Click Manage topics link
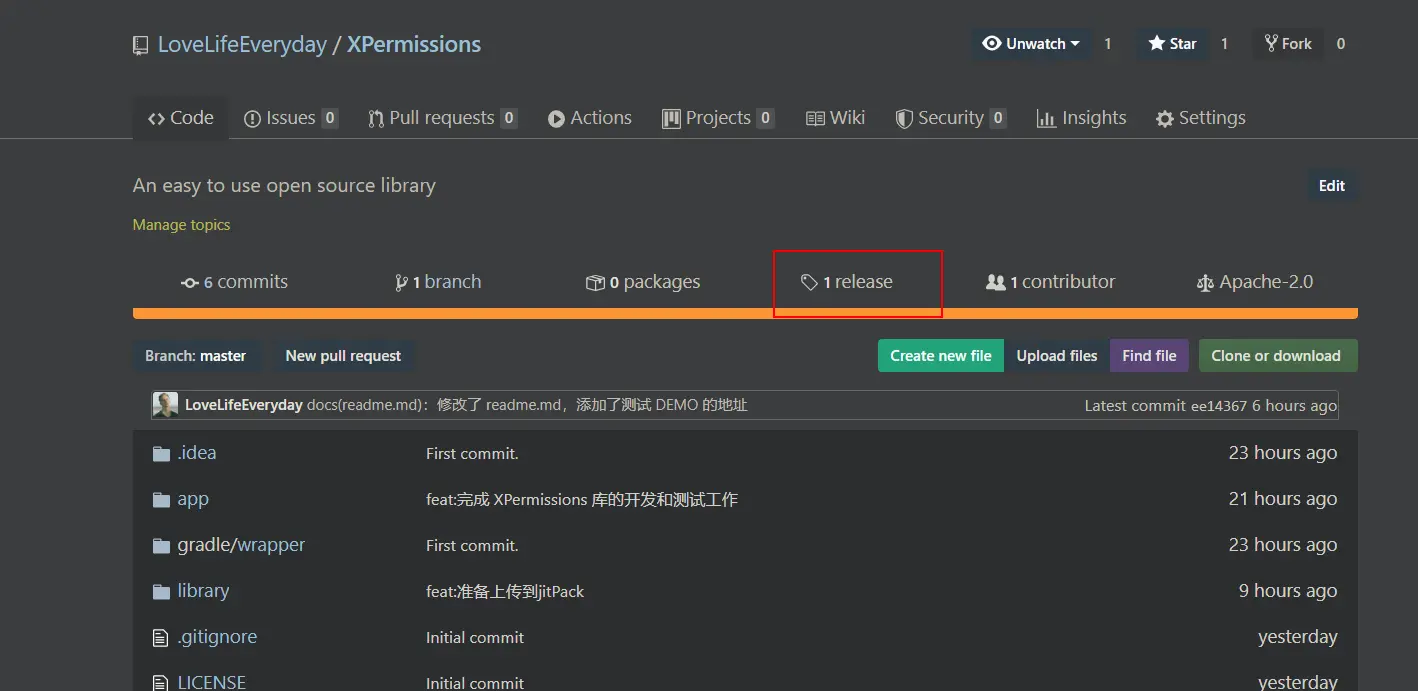Image resolution: width=1418 pixels, height=691 pixels. pos(181,225)
